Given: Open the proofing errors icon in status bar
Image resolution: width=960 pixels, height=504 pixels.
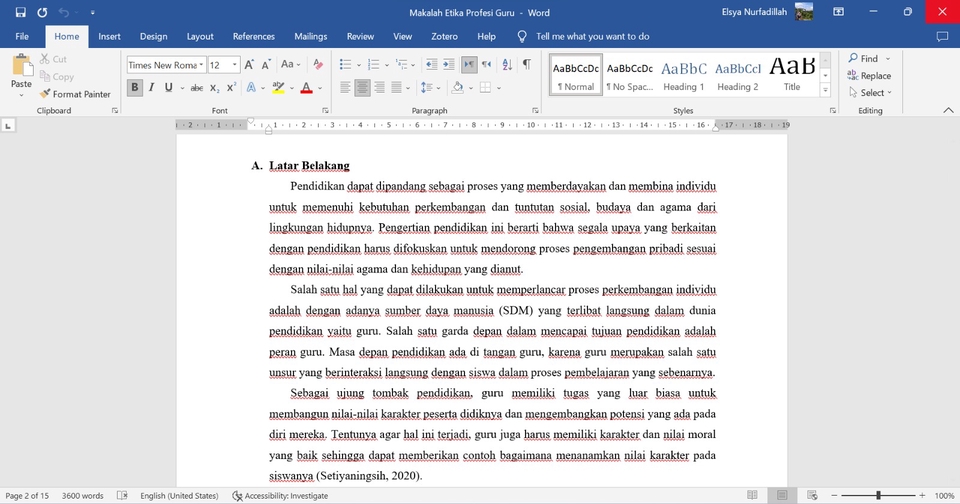Looking at the screenshot, I should [x=122, y=495].
